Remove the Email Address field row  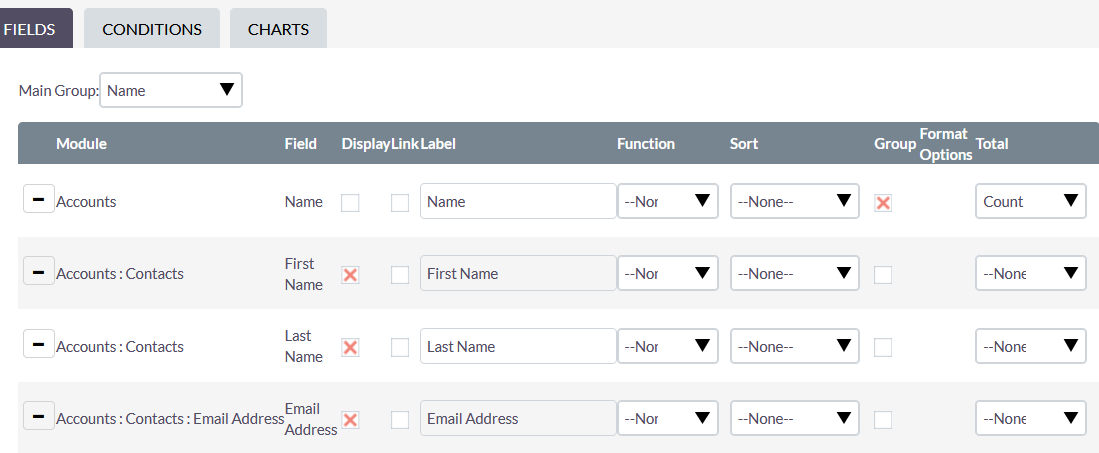pos(38,417)
